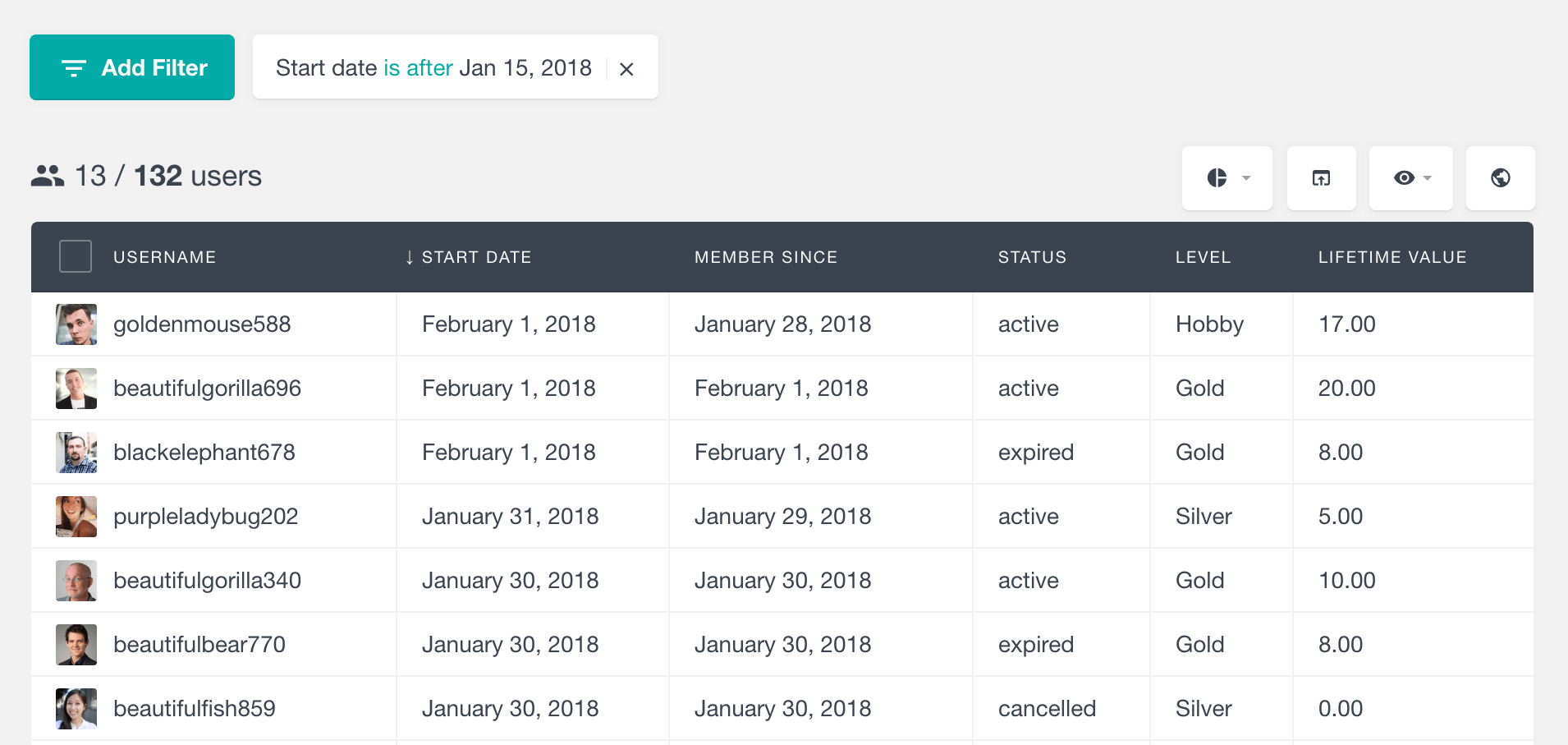The height and width of the screenshot is (745, 1568).
Task: Select goldenmouse588 member since January 28, 2018
Action: click(x=783, y=324)
